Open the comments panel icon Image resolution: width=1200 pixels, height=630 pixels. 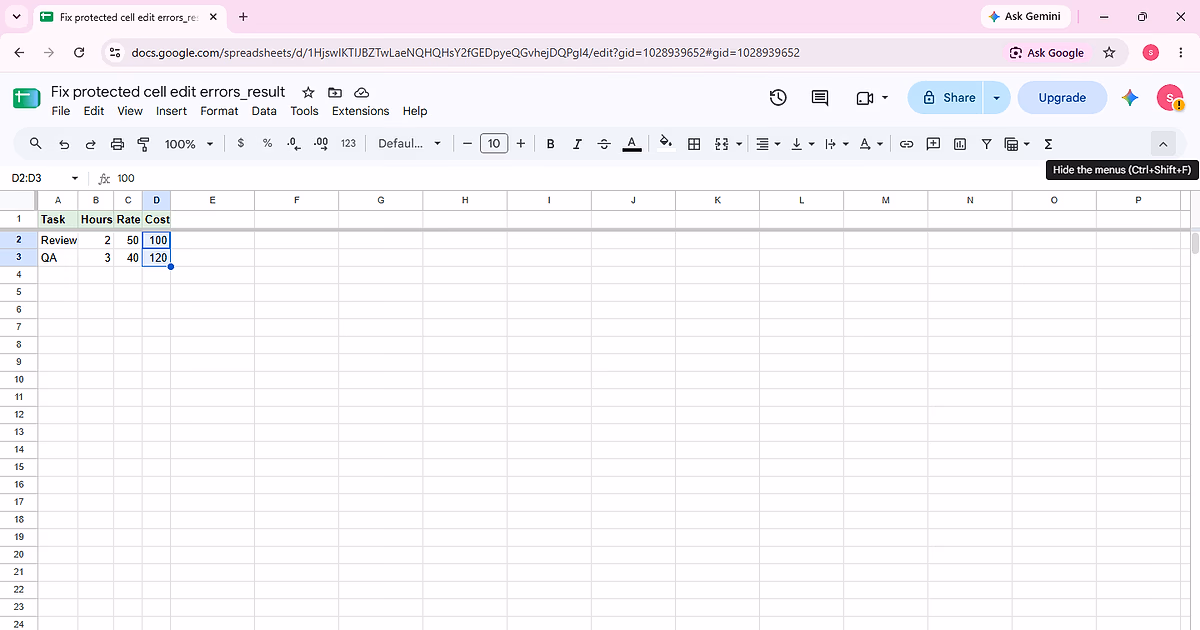820,97
